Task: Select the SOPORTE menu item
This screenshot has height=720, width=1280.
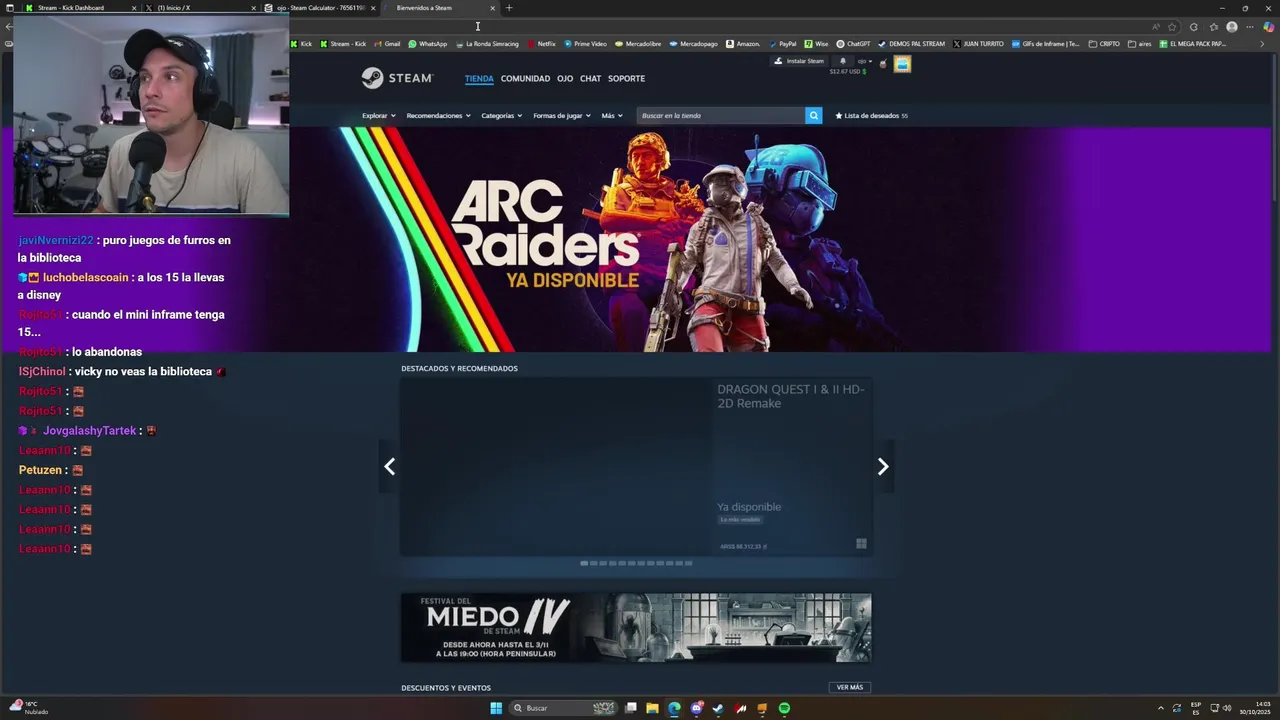Action: [x=626, y=78]
